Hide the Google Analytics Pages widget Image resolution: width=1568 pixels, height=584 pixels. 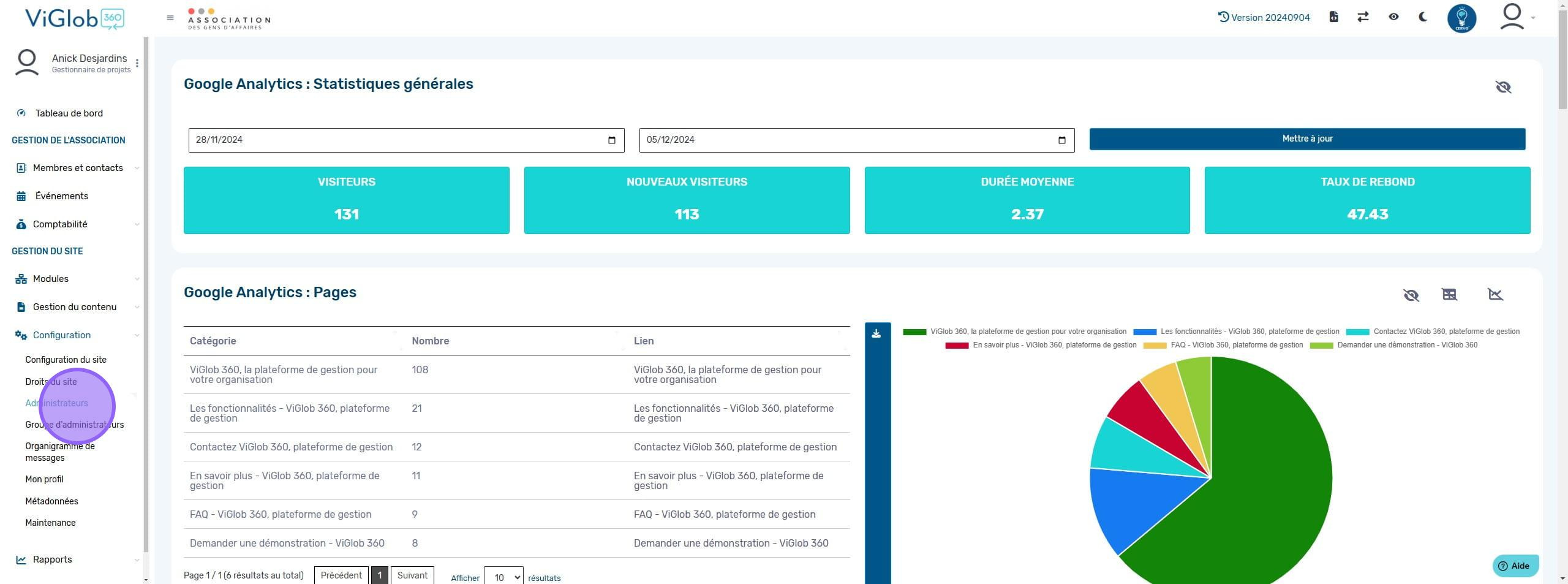1411,295
